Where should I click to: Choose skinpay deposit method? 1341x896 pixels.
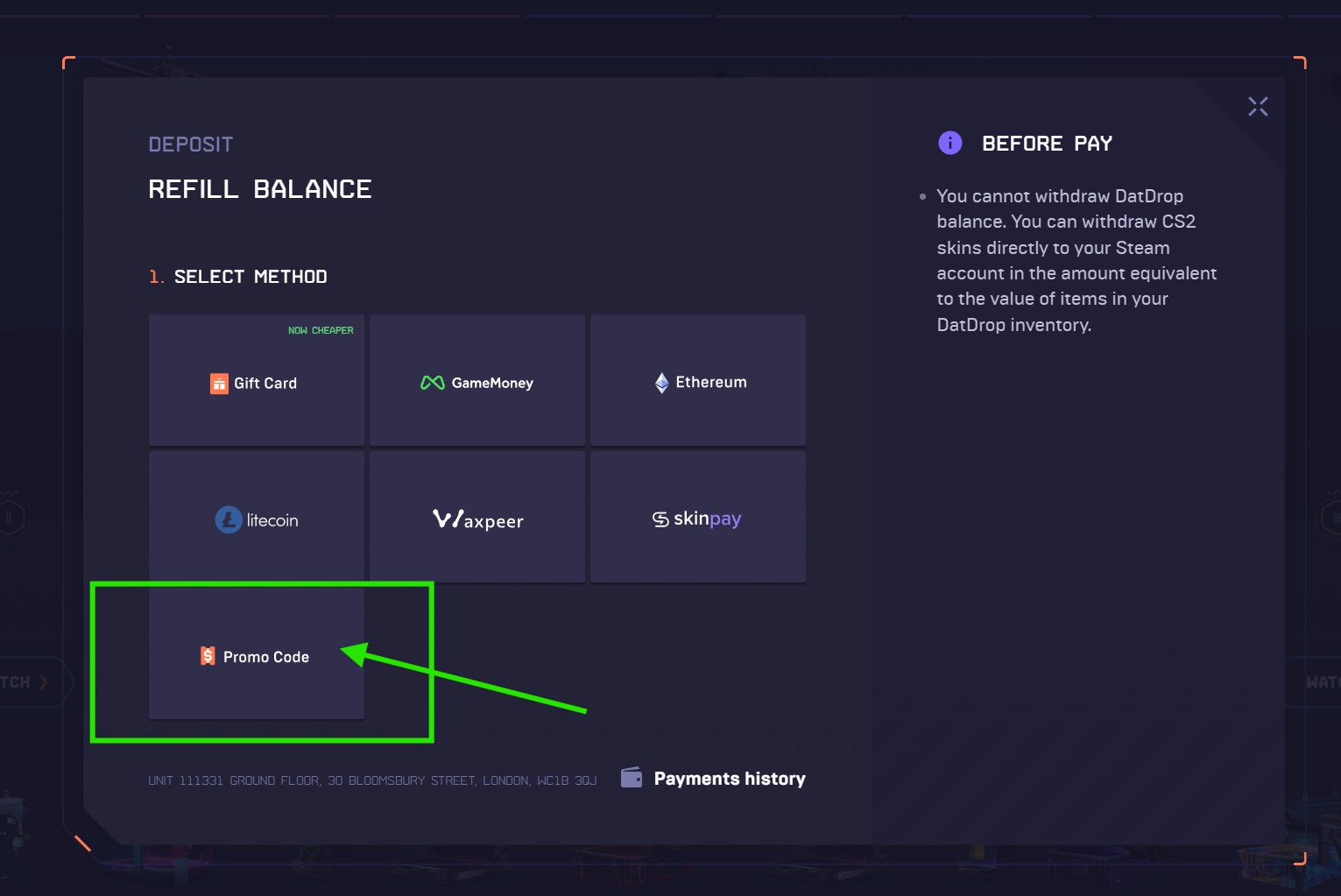pyautogui.click(x=697, y=518)
